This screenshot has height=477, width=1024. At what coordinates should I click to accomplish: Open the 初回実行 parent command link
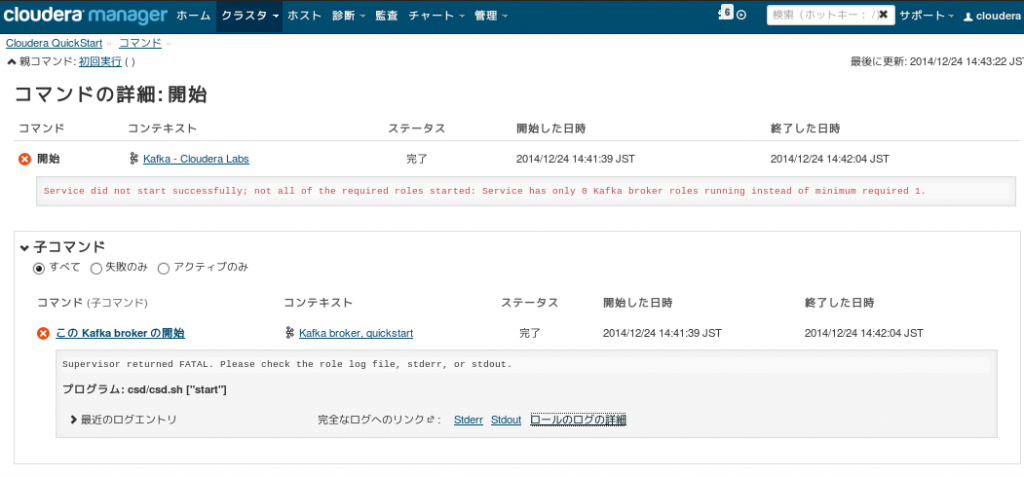coord(100,62)
